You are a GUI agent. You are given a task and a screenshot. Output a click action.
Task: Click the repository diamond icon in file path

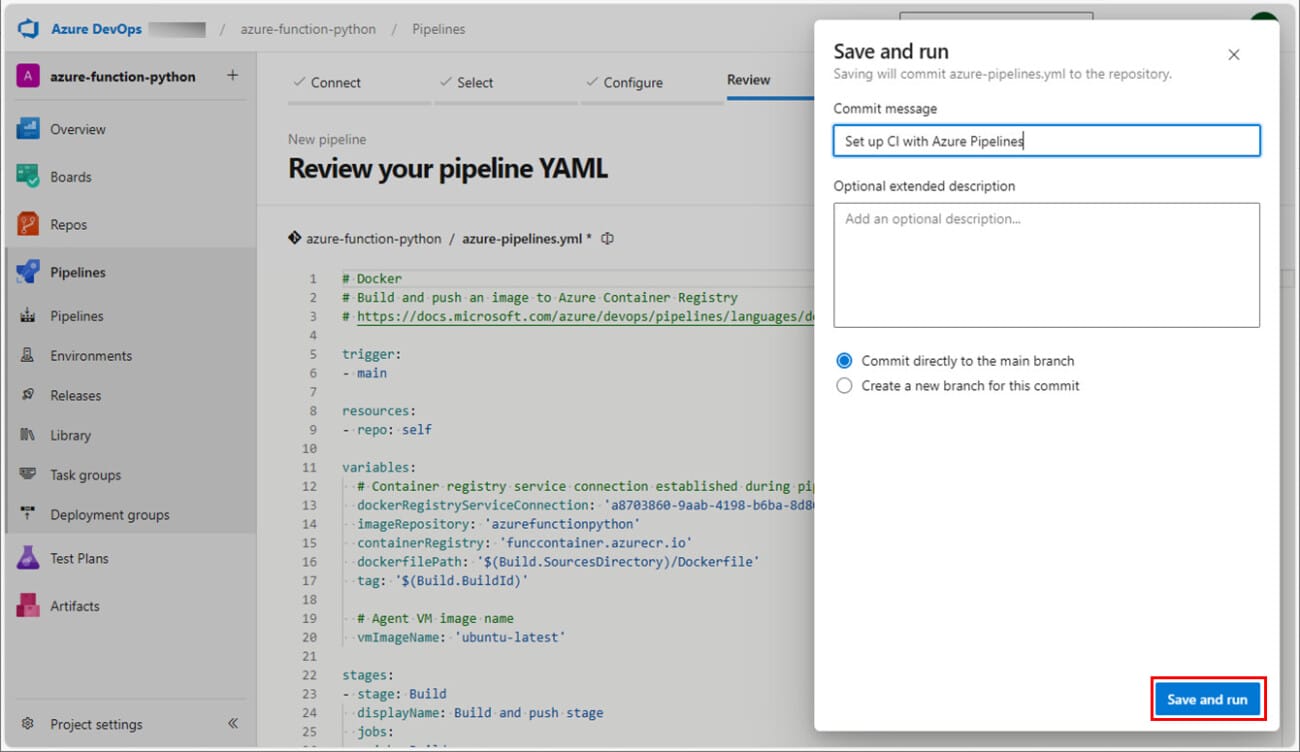tap(295, 238)
